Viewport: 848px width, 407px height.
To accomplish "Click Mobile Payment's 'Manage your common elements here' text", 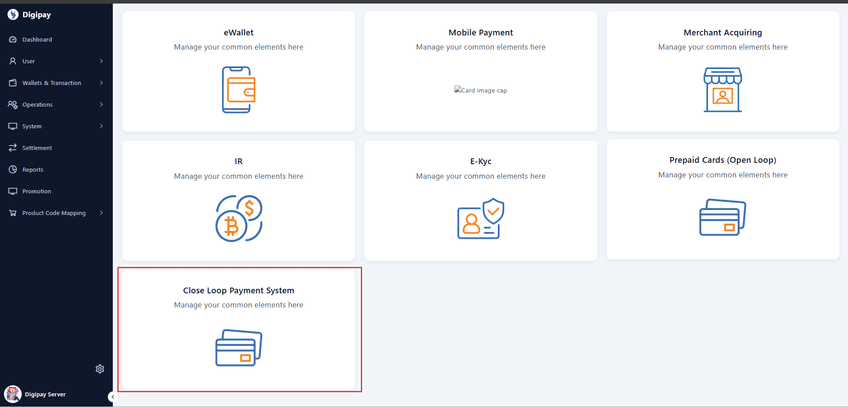I will tap(481, 47).
